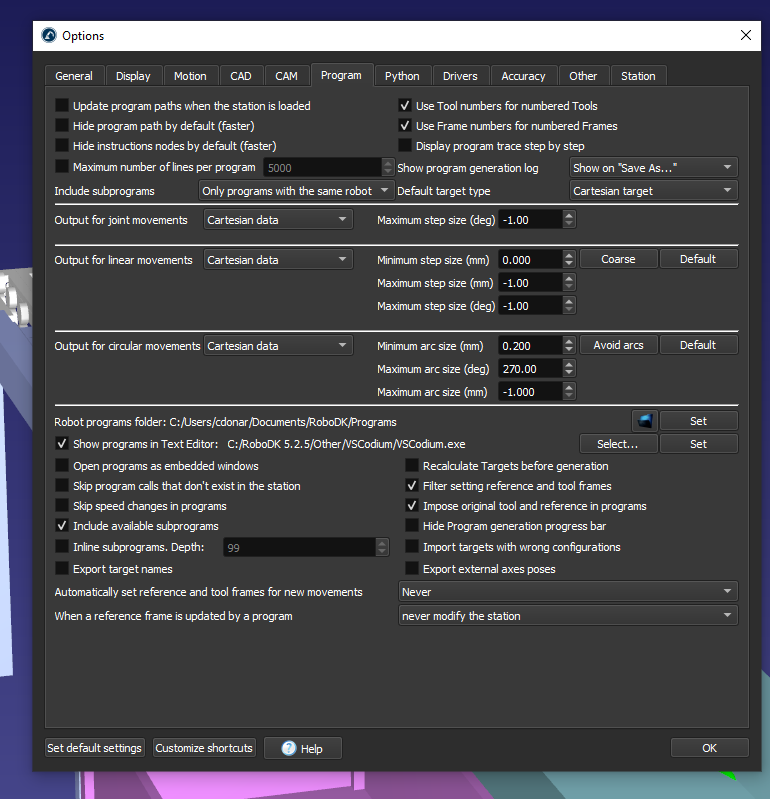Toggle Include available subprograms checkbox
The image size is (770, 799).
point(62,526)
